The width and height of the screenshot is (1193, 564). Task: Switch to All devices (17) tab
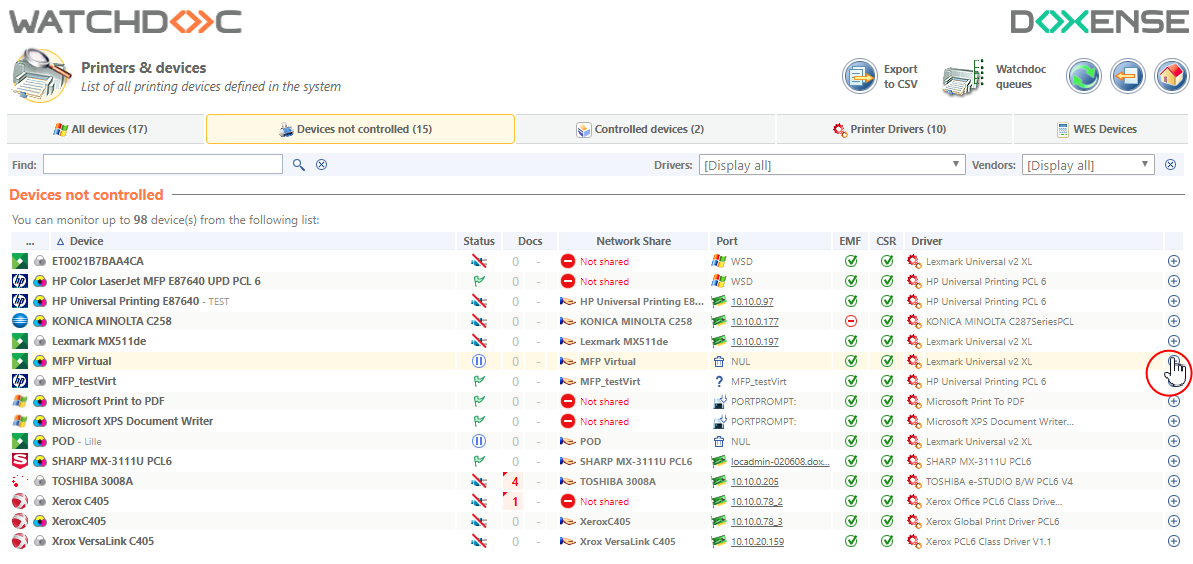click(x=106, y=129)
